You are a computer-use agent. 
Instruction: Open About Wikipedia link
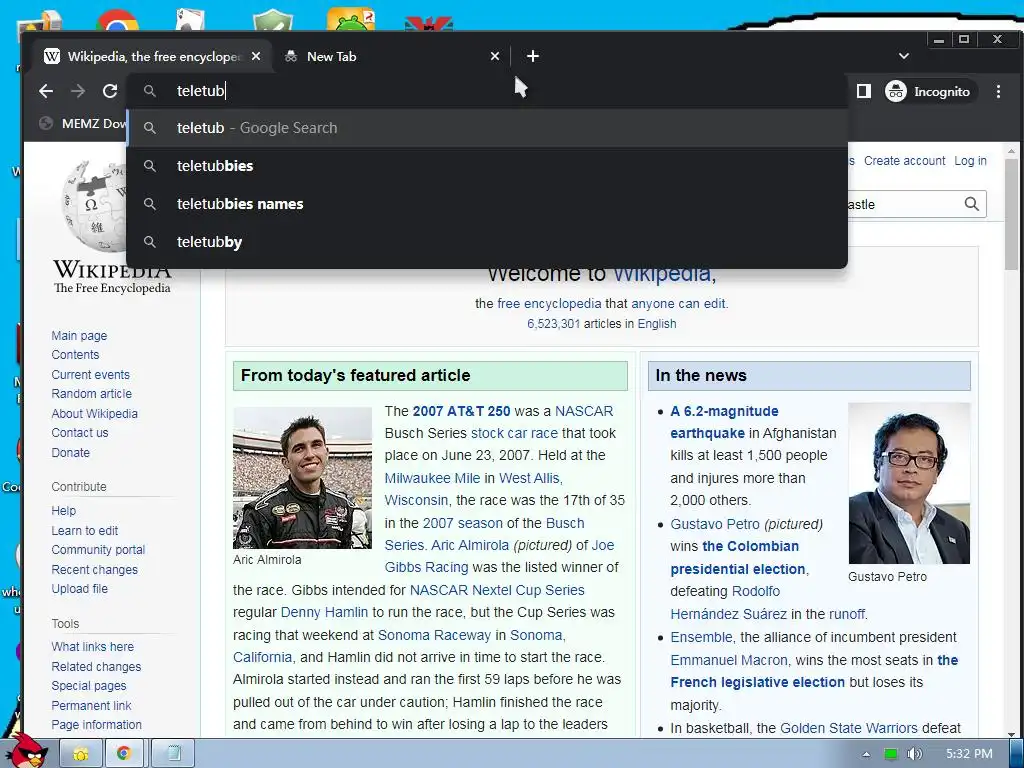[x=94, y=413]
